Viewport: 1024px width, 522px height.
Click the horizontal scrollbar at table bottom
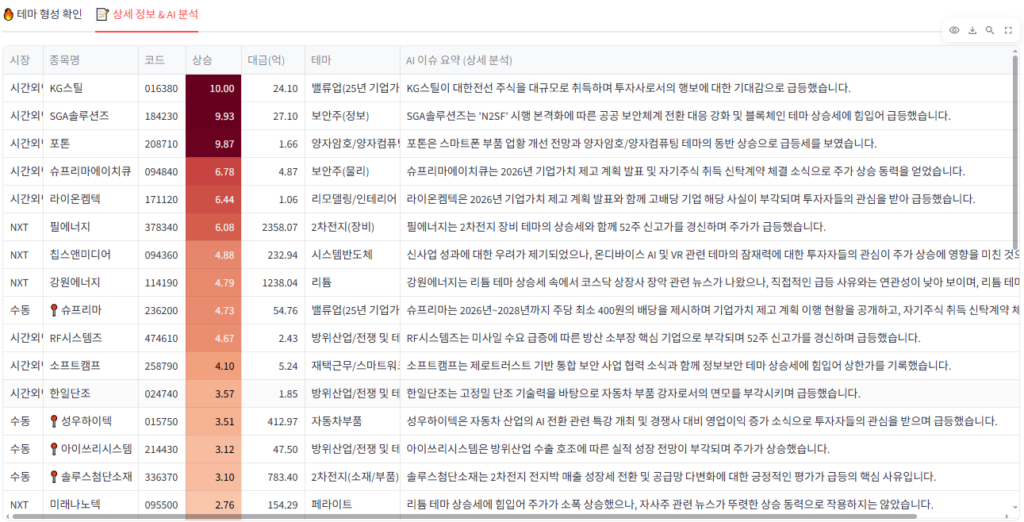click(500, 517)
